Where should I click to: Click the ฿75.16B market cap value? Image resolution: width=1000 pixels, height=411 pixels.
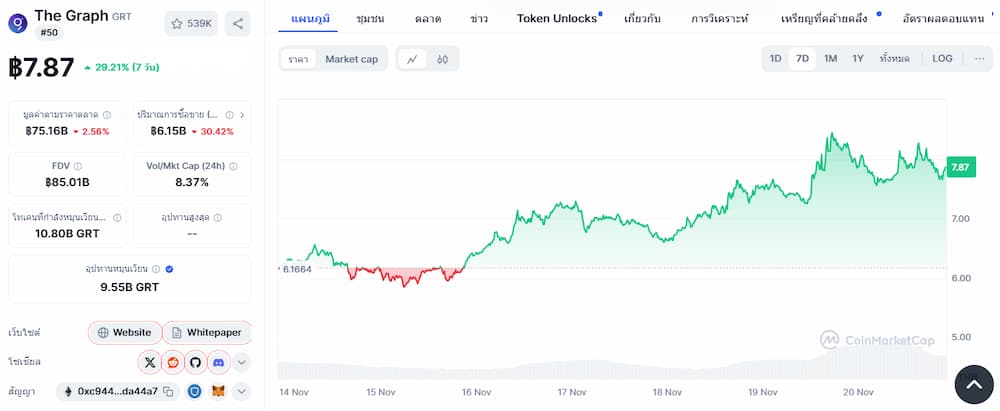point(47,131)
